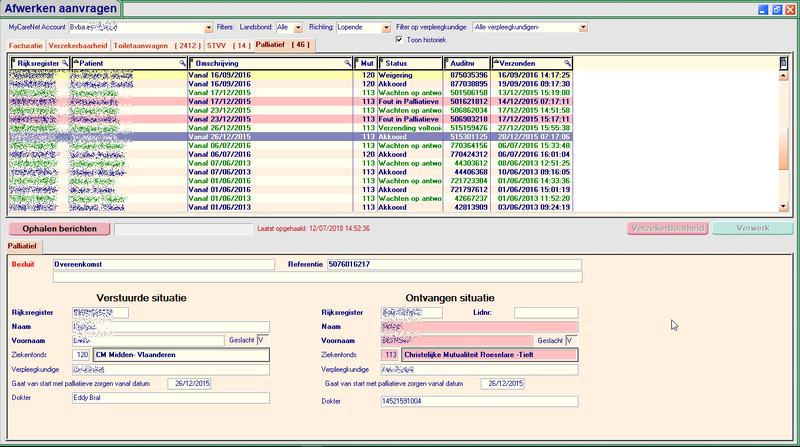This screenshot has width=800, height=447.
Task: Click the Referentie input field
Action: tap(453, 265)
